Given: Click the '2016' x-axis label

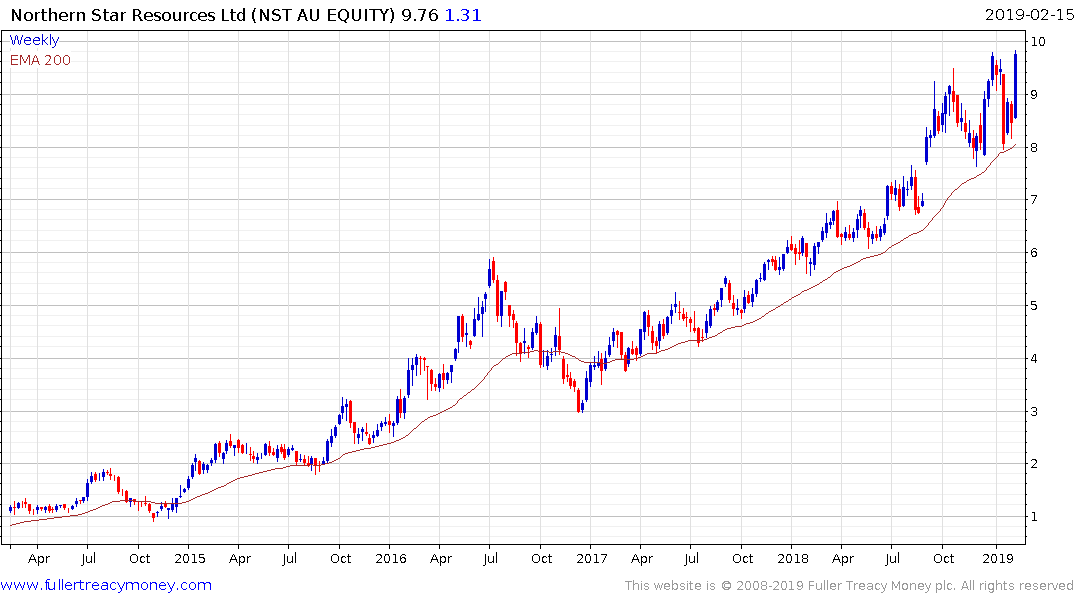Looking at the screenshot, I should coord(391,558).
